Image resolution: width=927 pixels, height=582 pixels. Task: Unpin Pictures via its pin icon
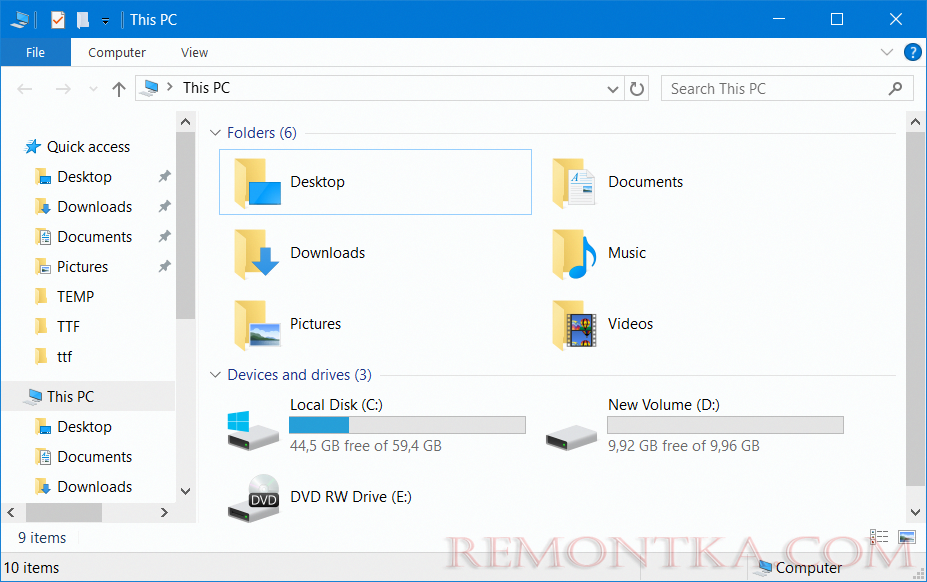point(164,267)
